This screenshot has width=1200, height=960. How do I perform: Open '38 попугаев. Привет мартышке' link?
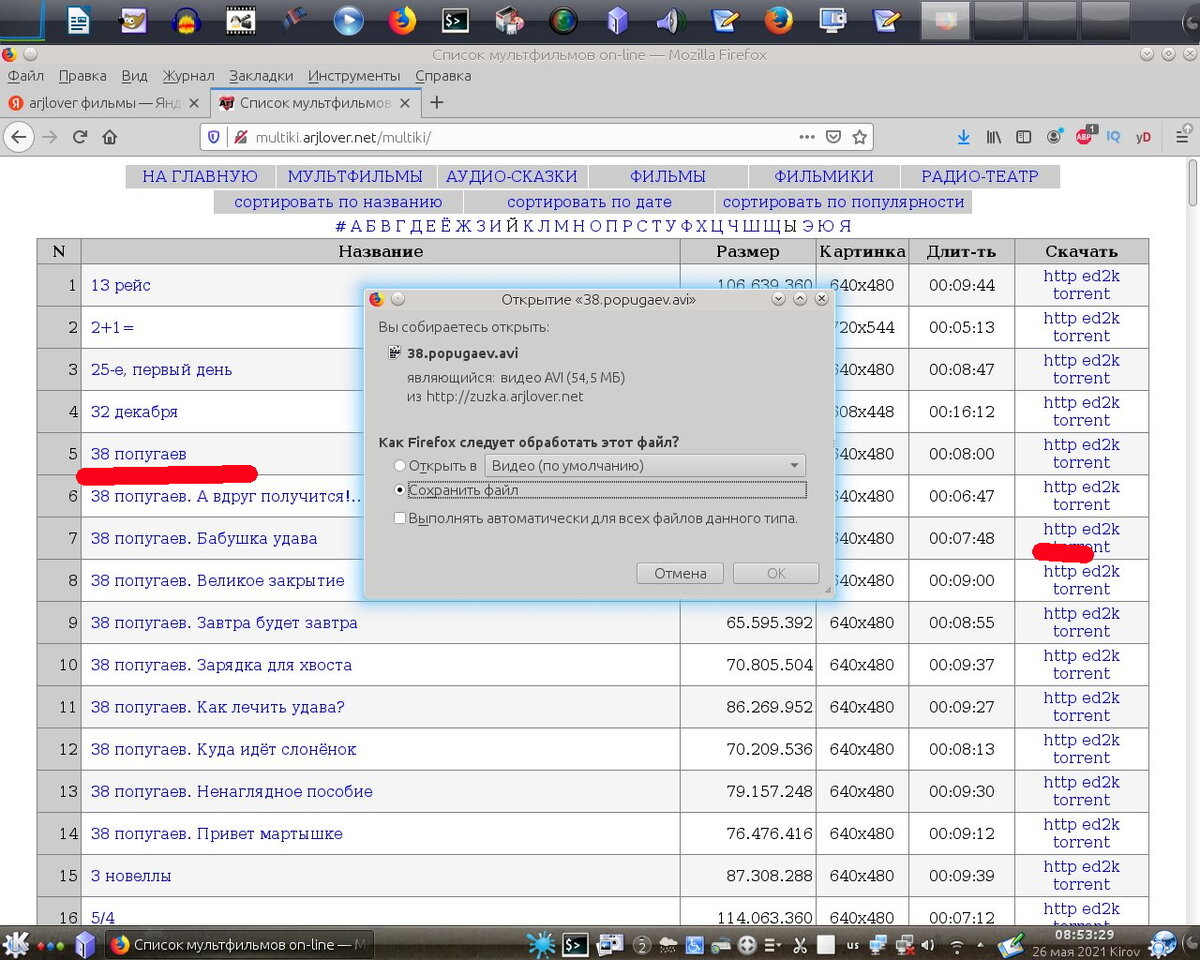tap(217, 834)
